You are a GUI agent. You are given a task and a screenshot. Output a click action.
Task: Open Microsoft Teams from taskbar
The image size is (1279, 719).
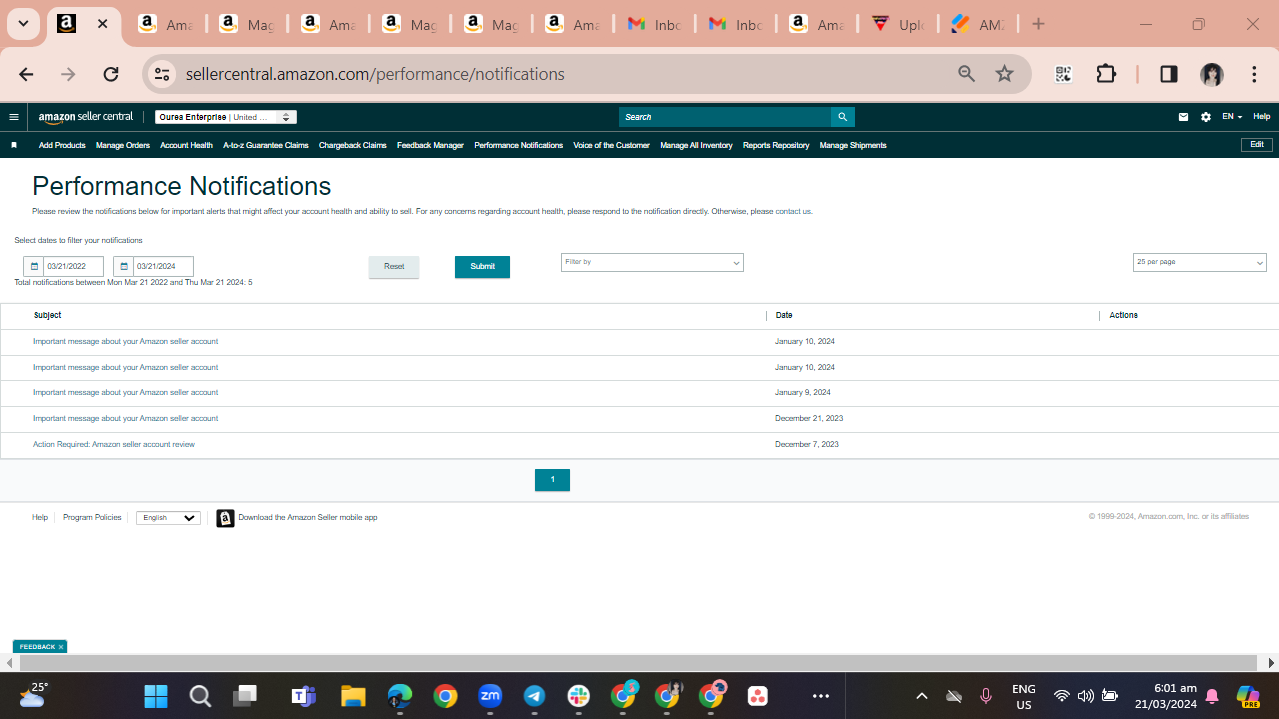coord(303,696)
